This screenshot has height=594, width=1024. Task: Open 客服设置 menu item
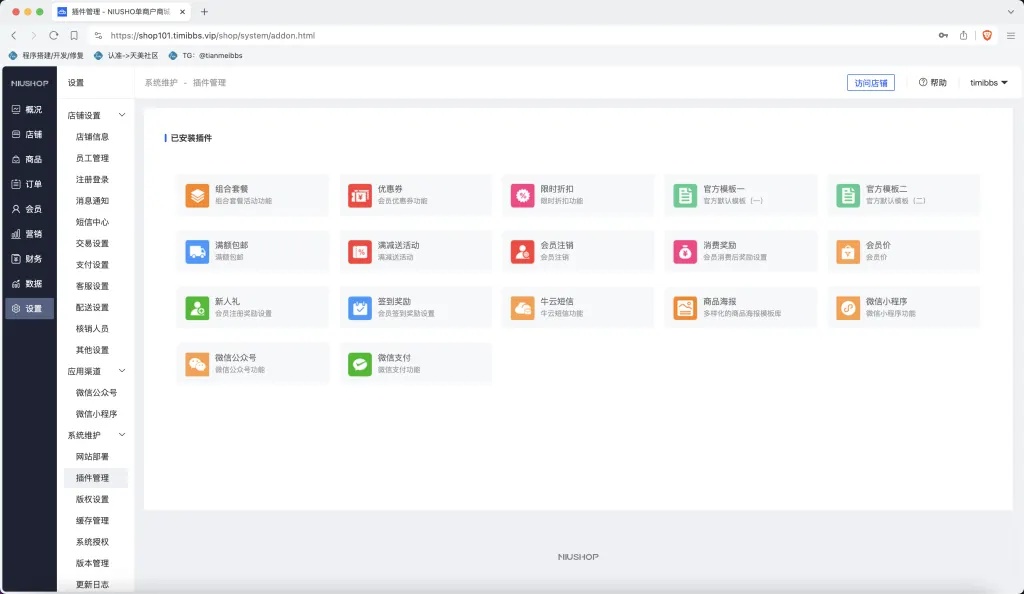92,286
